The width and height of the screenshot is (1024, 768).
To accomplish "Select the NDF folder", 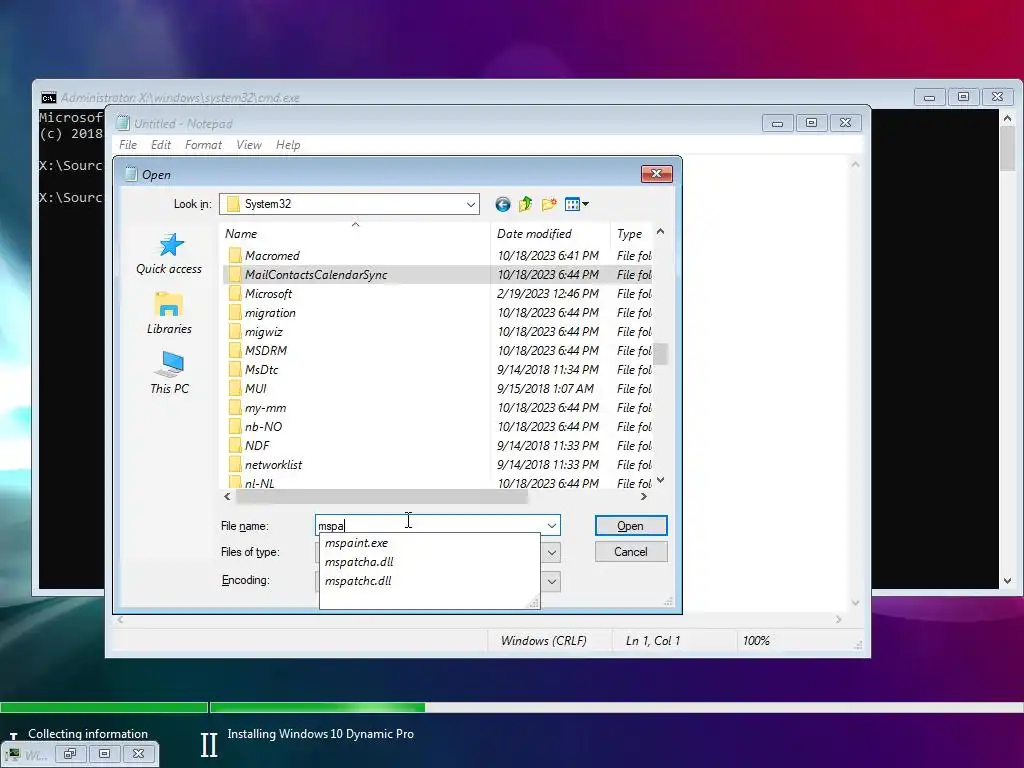I will (257, 446).
